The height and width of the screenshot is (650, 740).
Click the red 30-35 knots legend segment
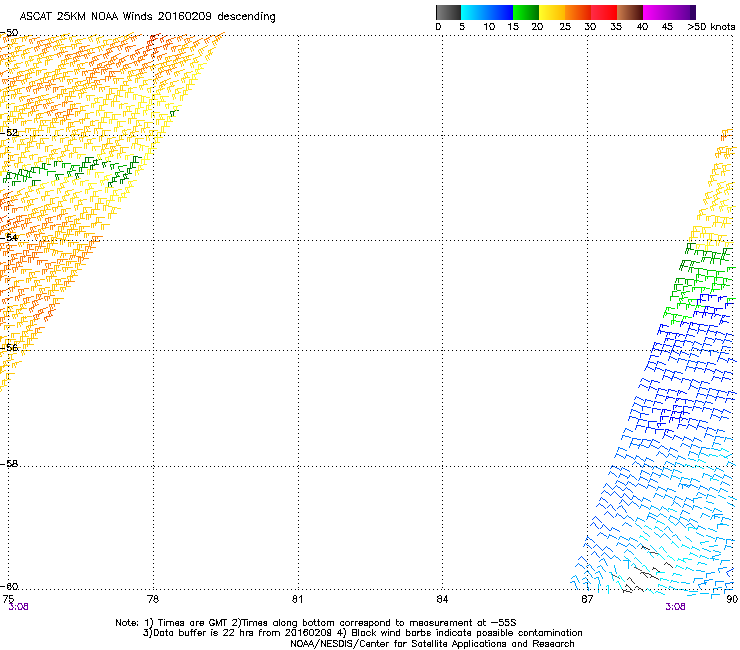pyautogui.click(x=604, y=12)
